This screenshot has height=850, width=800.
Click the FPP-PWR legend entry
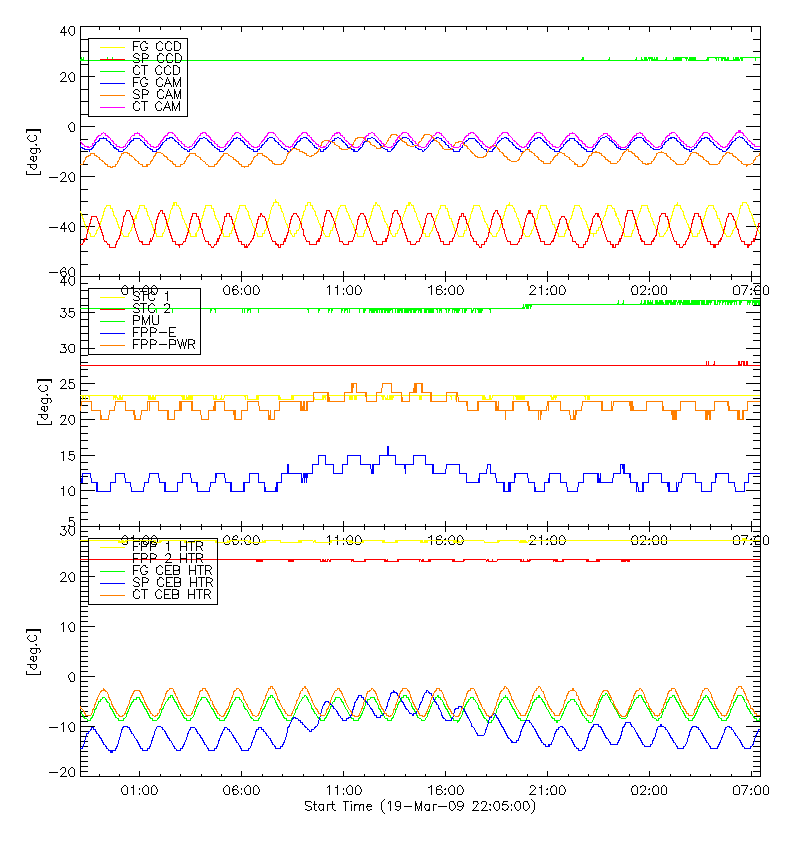[160, 345]
